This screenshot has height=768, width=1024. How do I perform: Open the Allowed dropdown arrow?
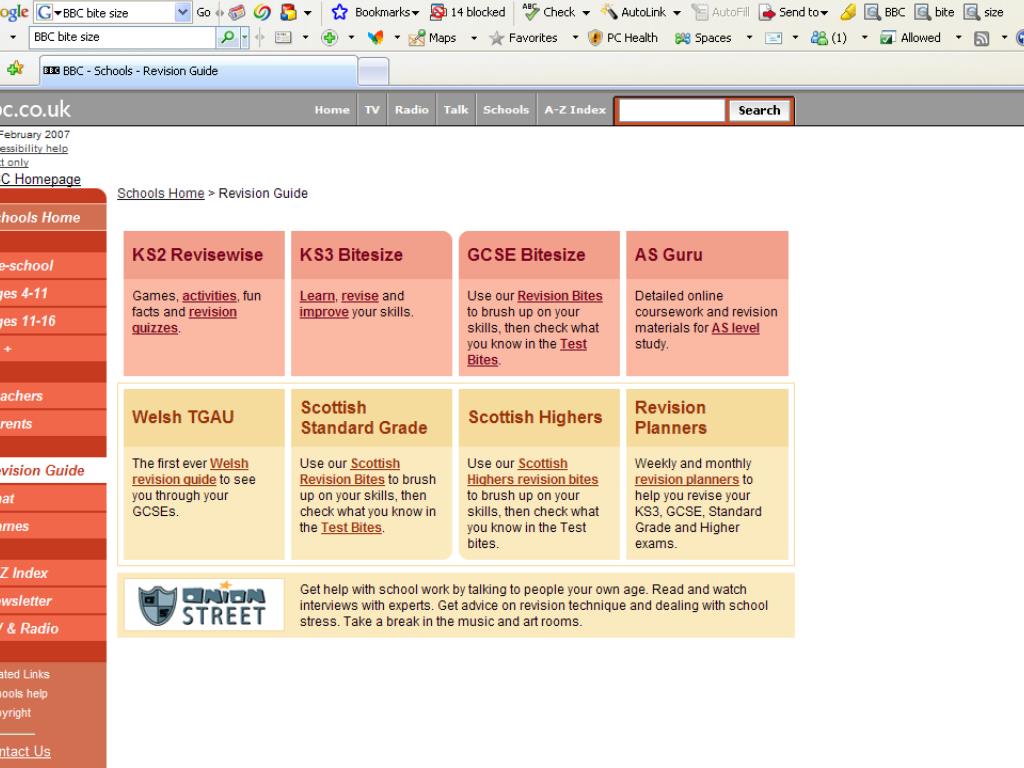click(959, 38)
